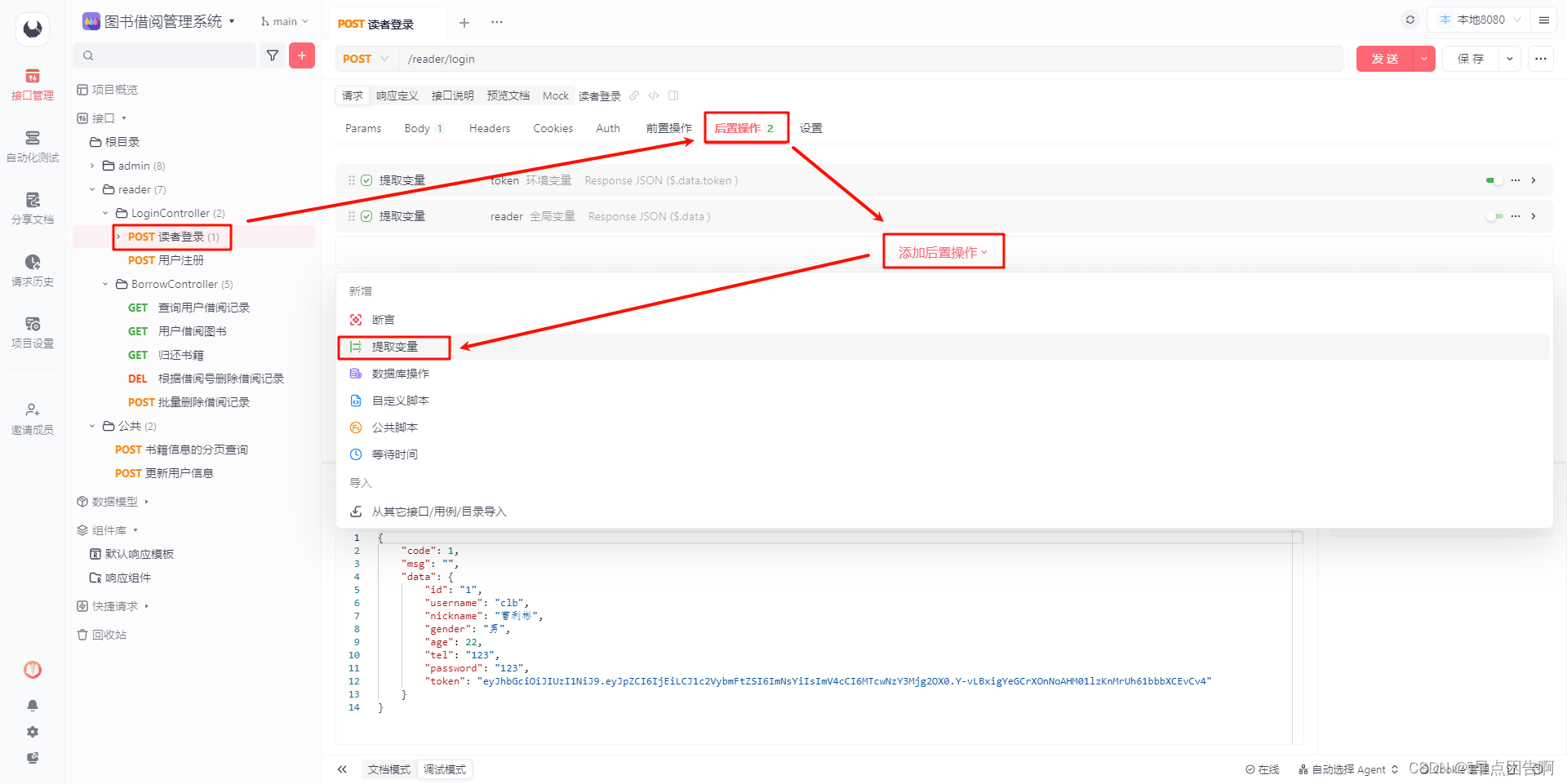Click the app logo avatar at top left
The image size is (1567, 784).
33,29
